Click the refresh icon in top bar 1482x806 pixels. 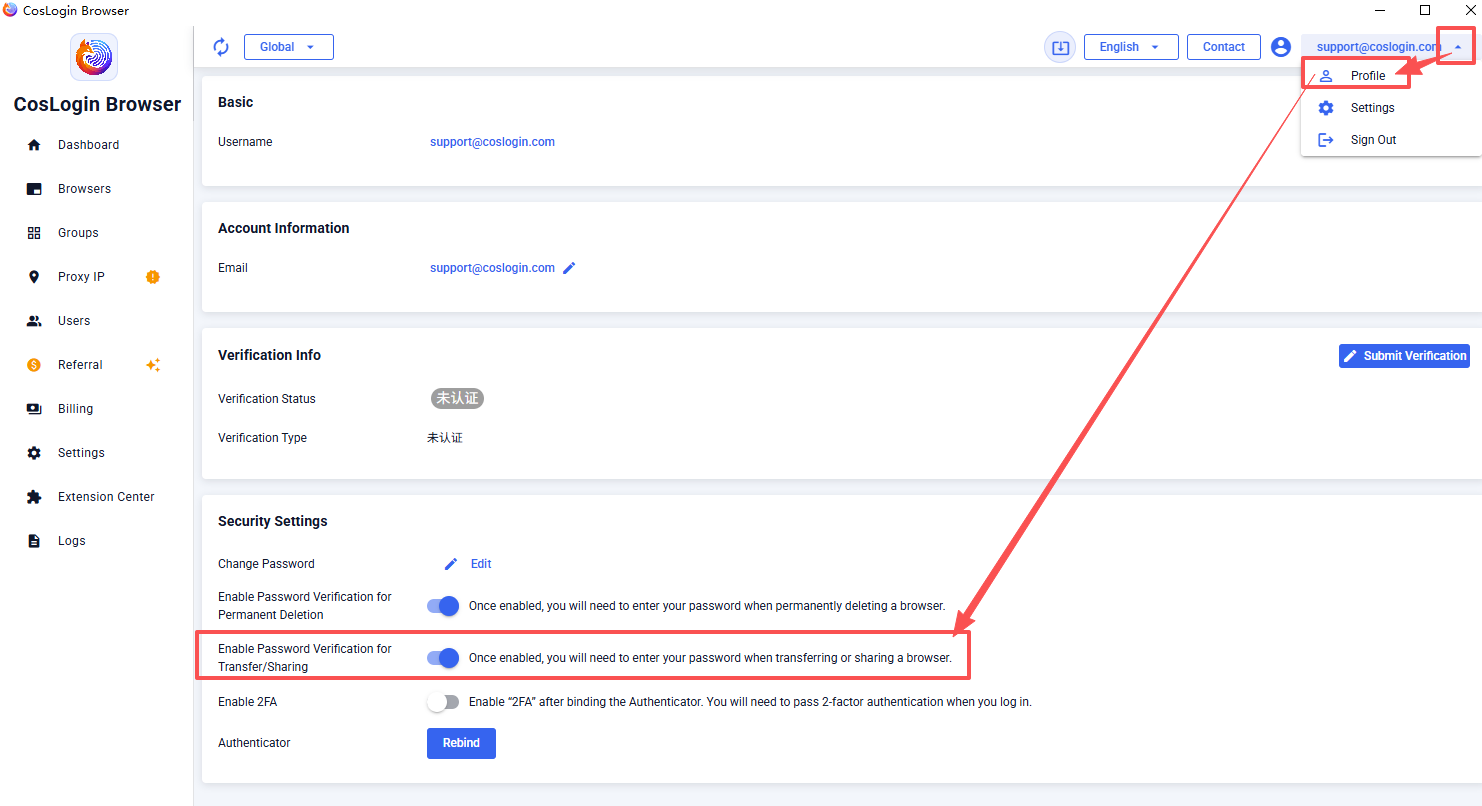click(221, 47)
